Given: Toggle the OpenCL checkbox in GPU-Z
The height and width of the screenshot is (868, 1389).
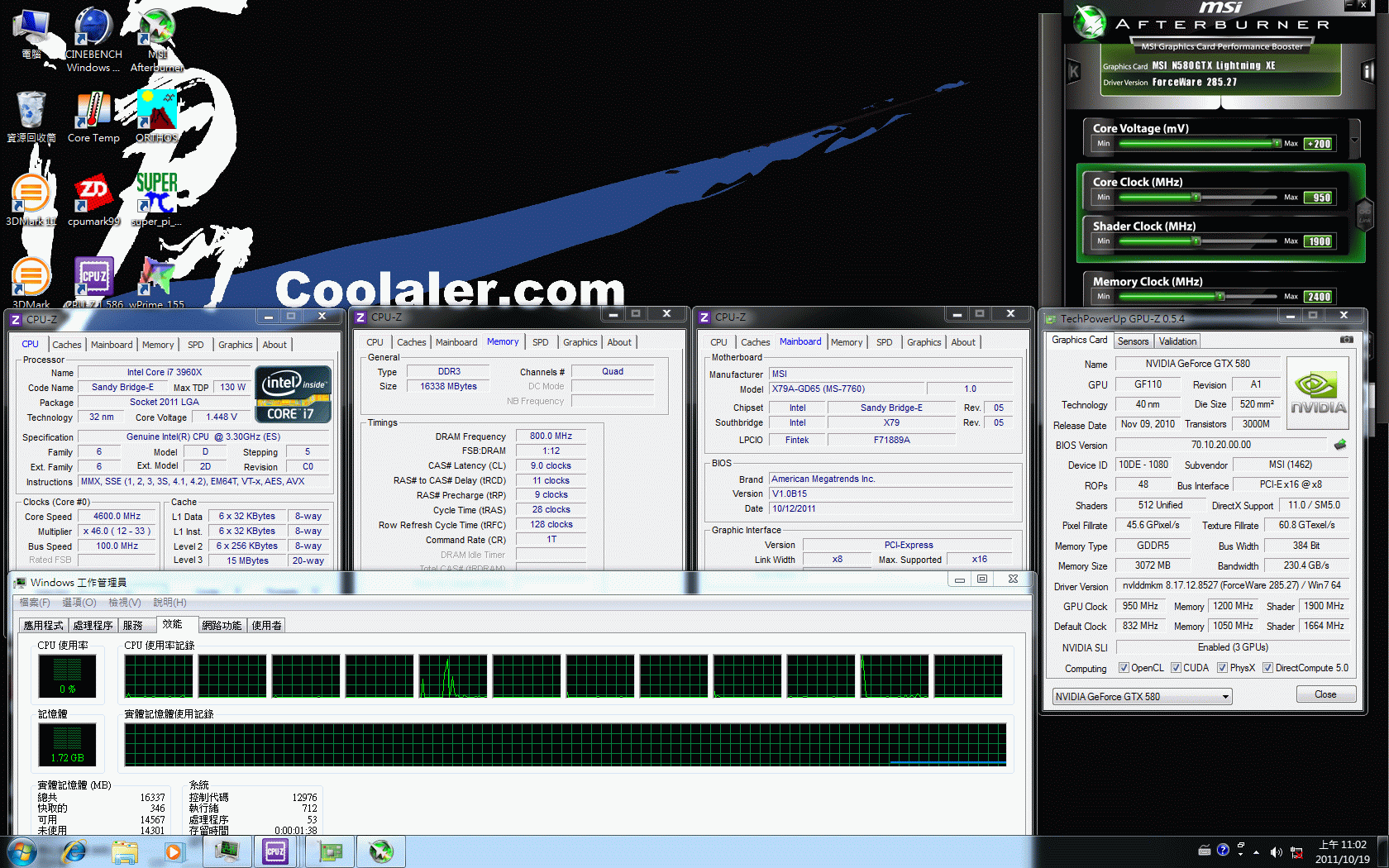Looking at the screenshot, I should 1124,668.
